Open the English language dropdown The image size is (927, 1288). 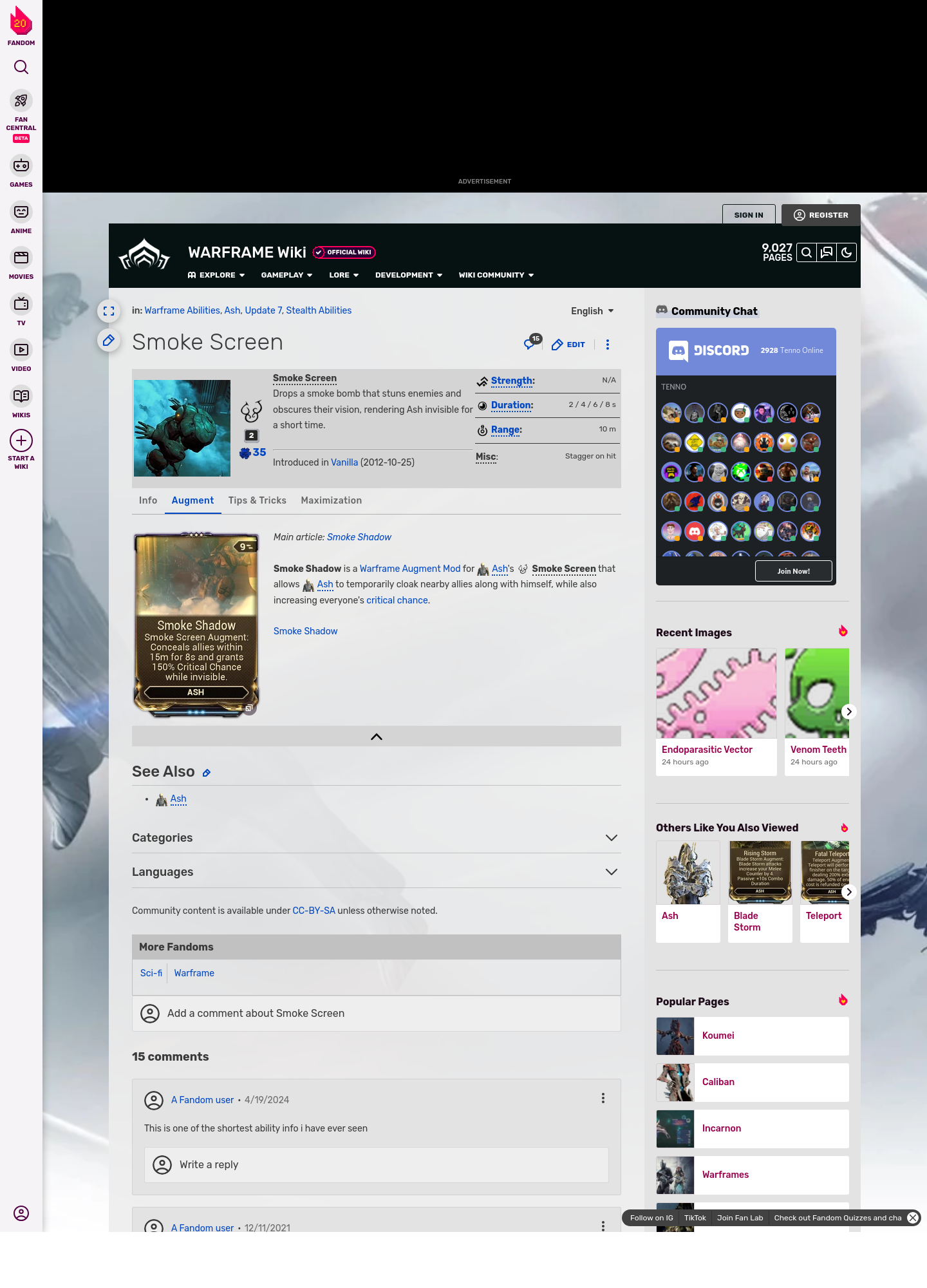(x=592, y=311)
